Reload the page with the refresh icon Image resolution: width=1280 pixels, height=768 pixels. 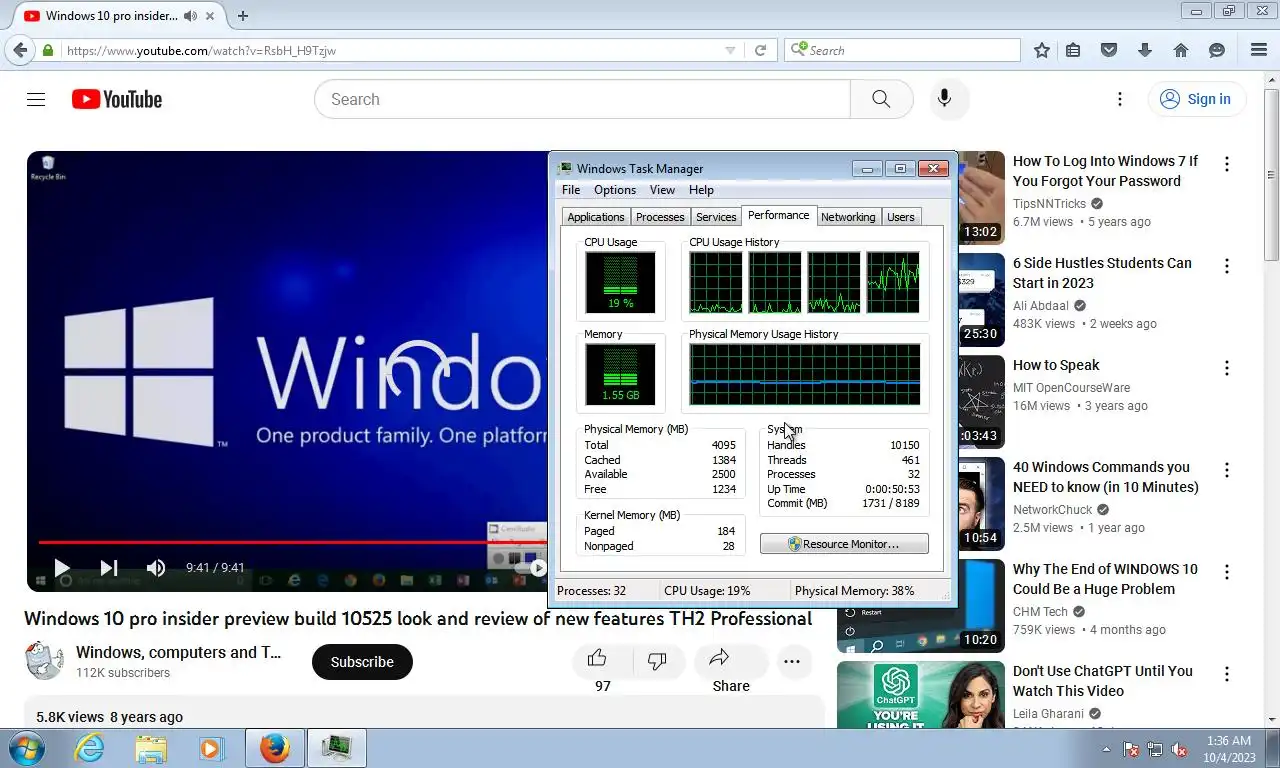[x=761, y=50]
